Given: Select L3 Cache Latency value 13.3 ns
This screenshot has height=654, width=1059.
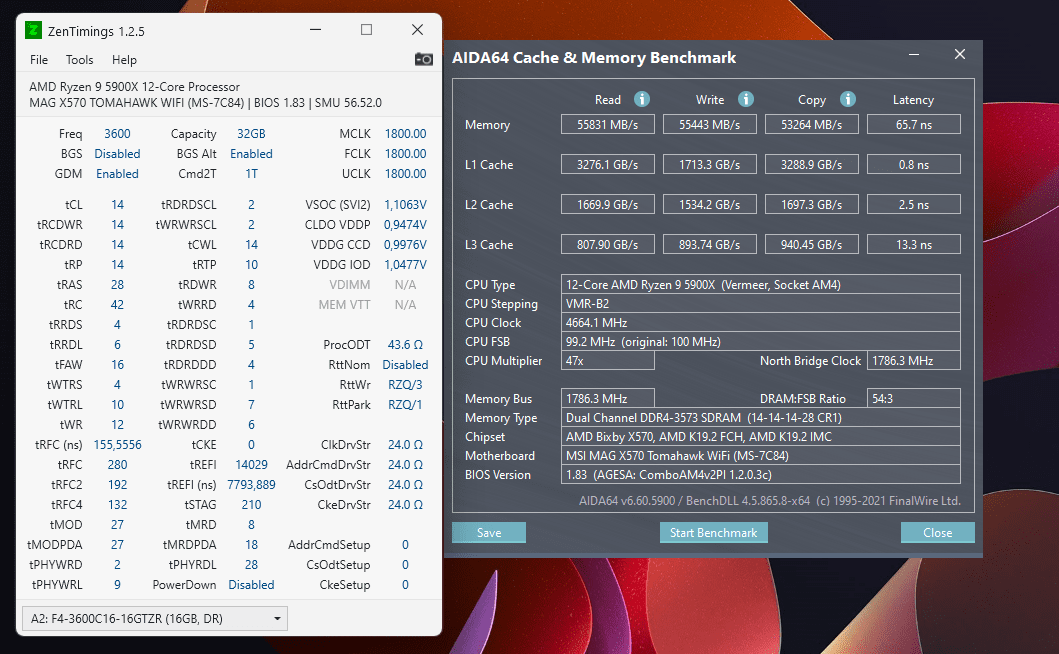Looking at the screenshot, I should tap(914, 244).
